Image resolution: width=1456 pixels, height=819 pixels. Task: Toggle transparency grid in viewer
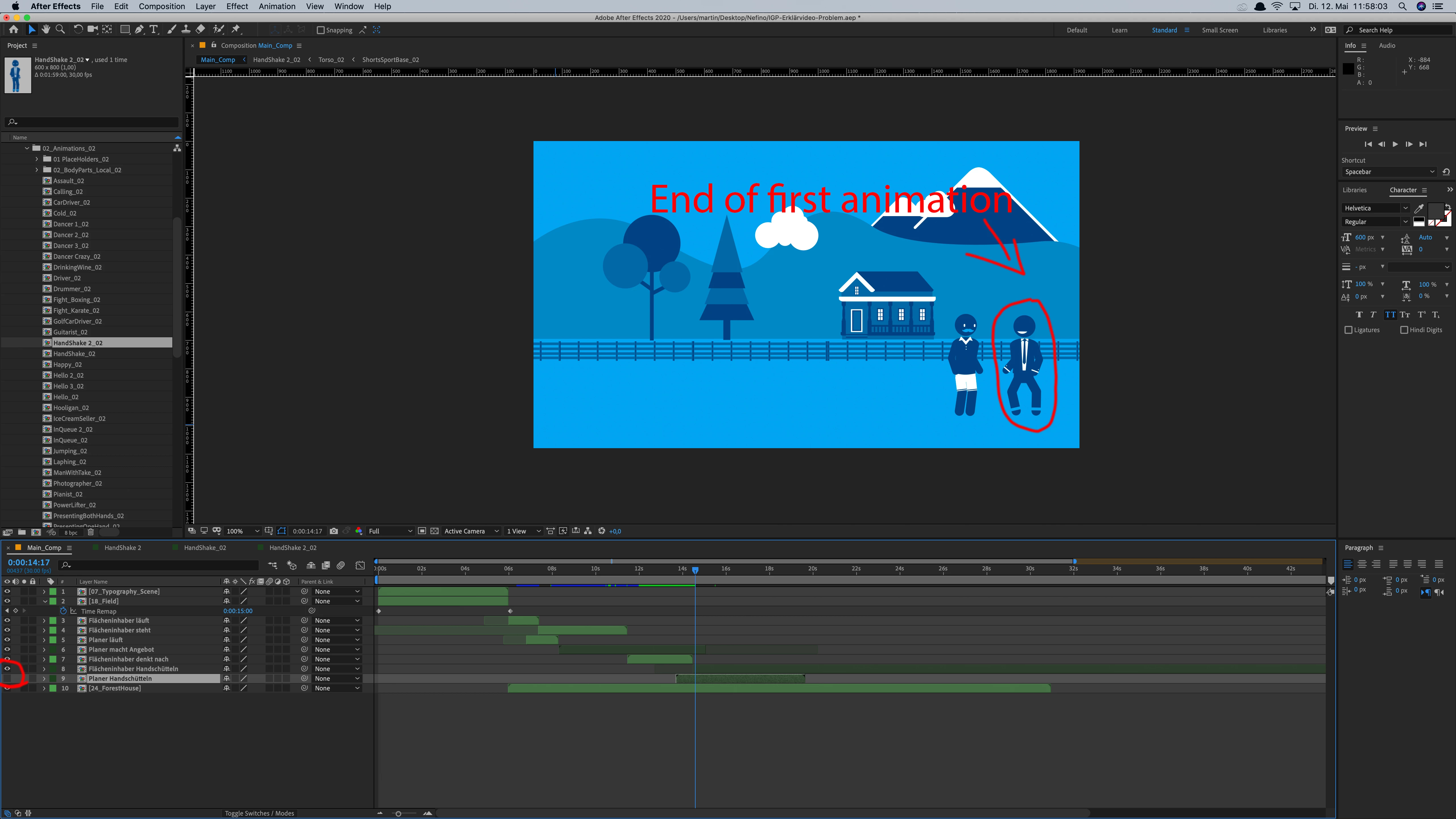click(434, 531)
